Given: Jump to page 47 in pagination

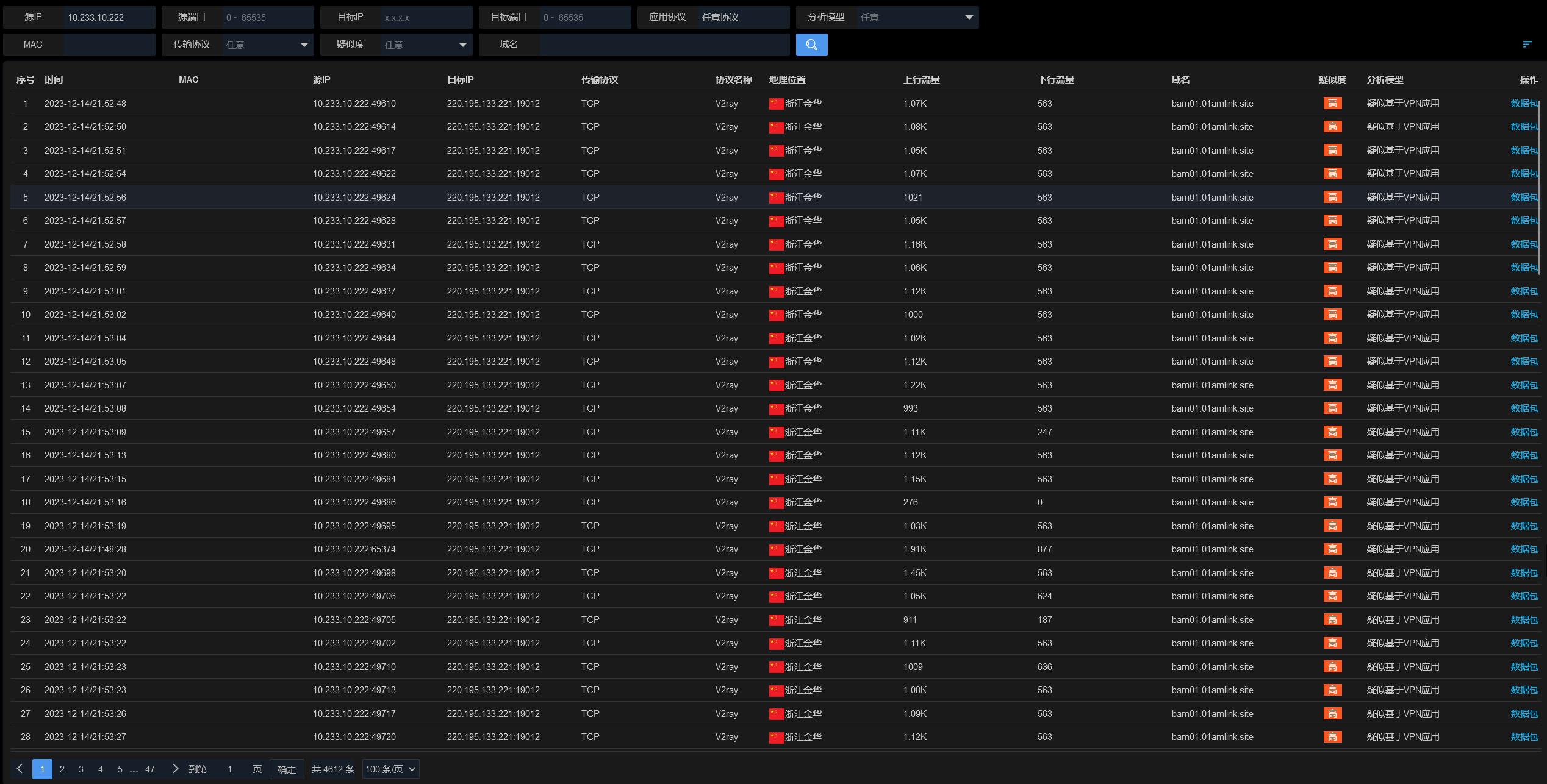Looking at the screenshot, I should click(x=150, y=769).
